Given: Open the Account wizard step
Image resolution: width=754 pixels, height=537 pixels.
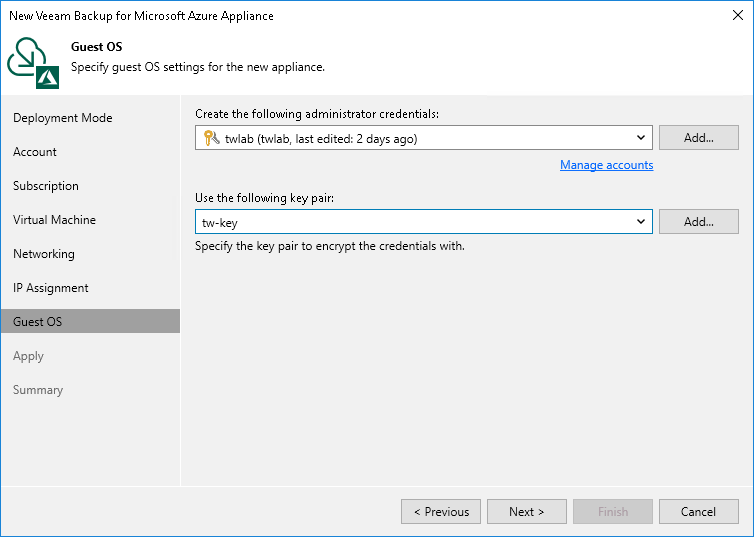Looking at the screenshot, I should click(x=35, y=152).
